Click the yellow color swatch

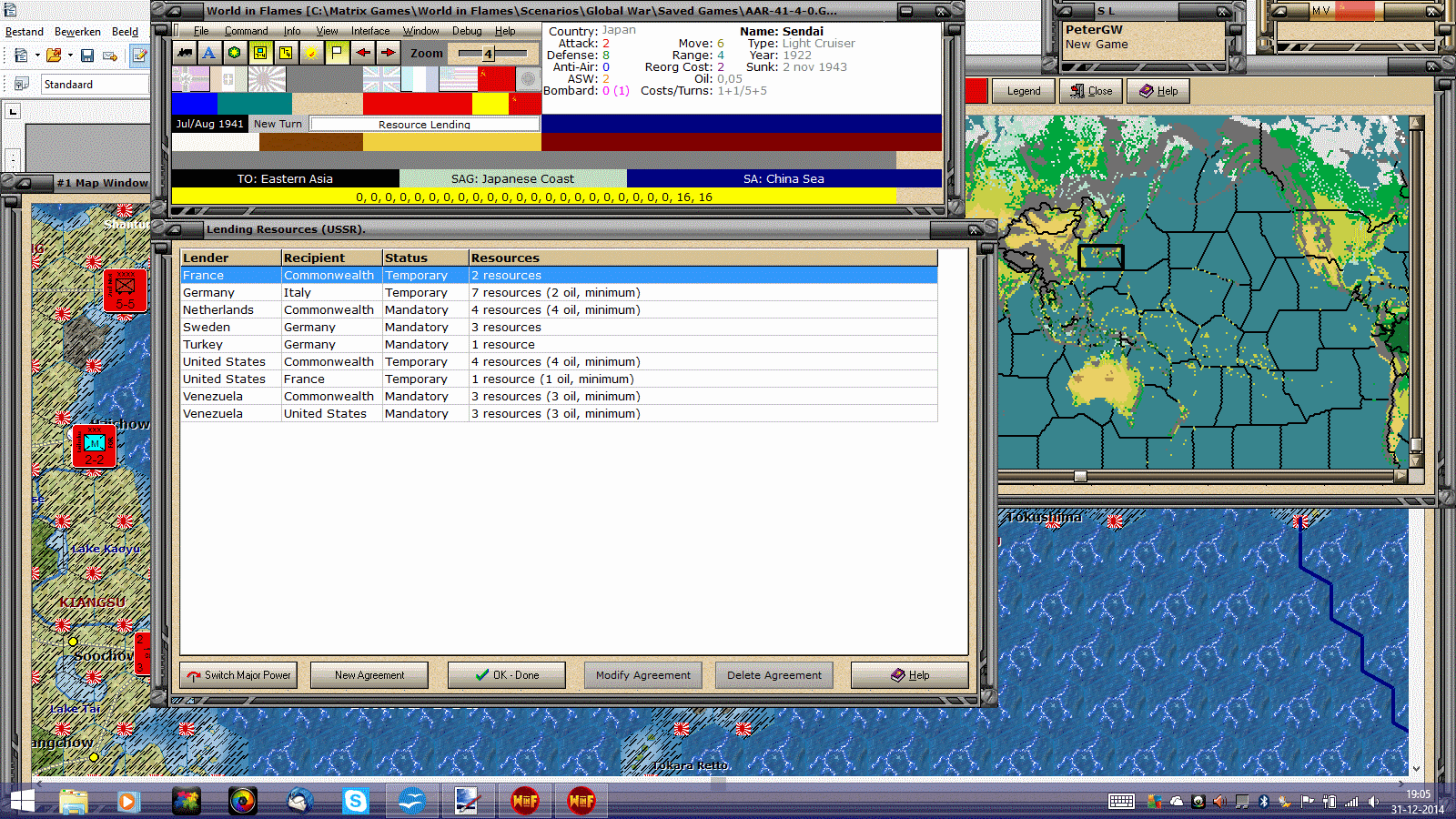tap(490, 104)
